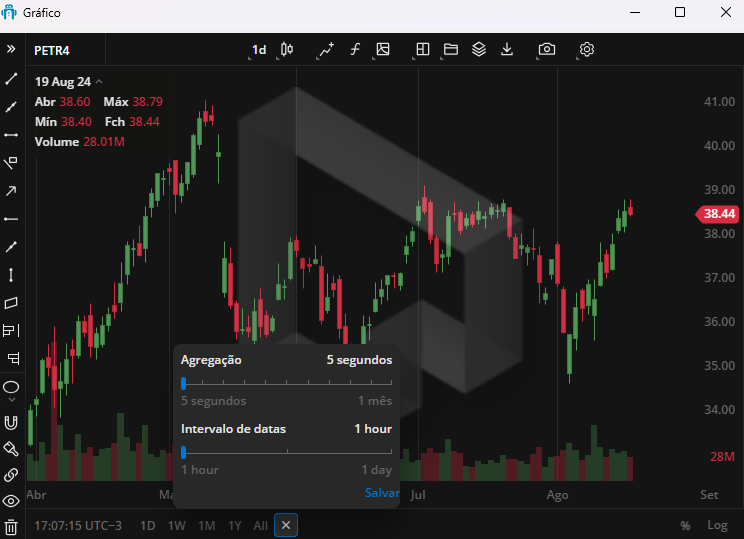Viewport: 744px width, 539px height.
Task: Open the candlestick chart type menu
Action: (287, 49)
